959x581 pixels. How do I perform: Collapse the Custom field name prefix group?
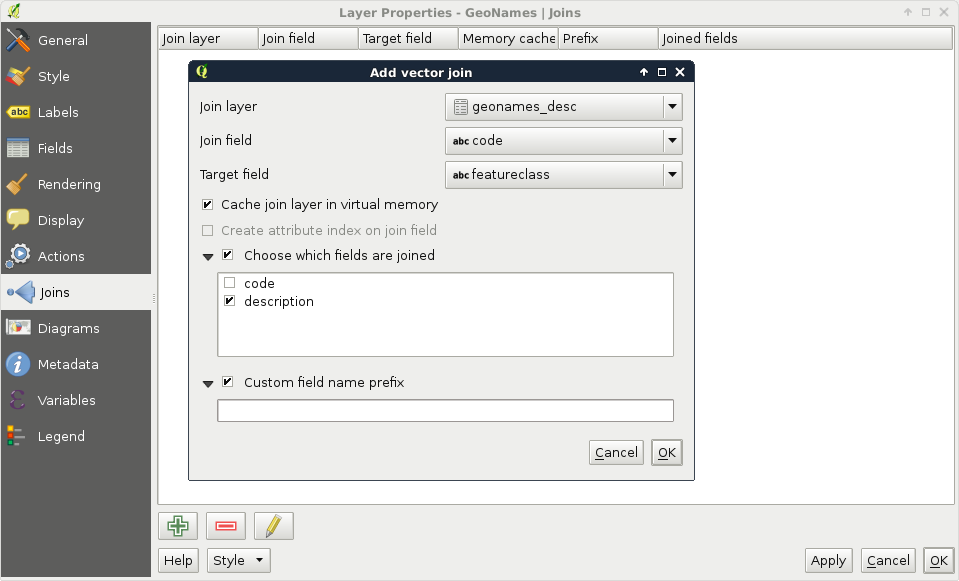point(208,384)
